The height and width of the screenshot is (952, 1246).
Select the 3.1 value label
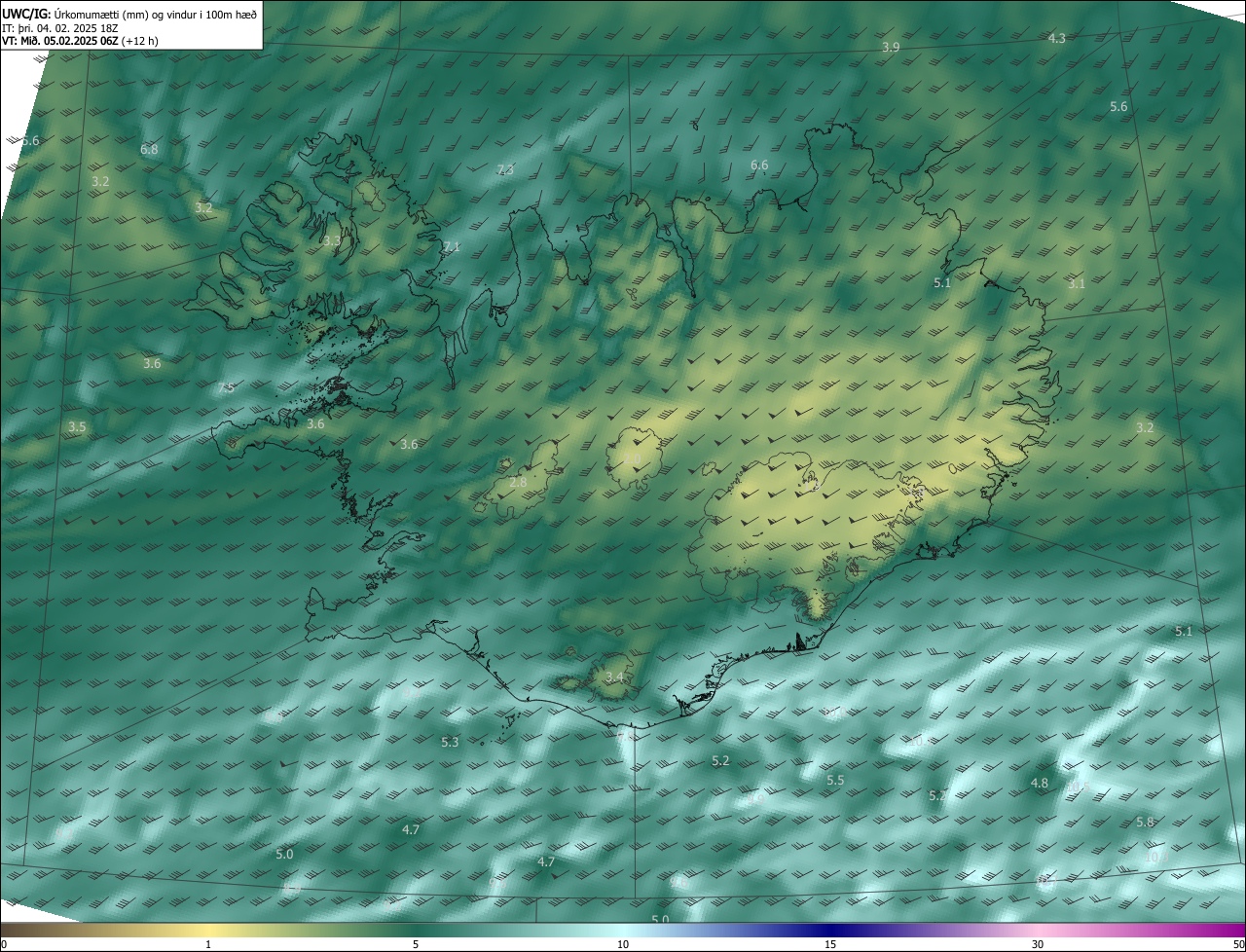[1076, 284]
